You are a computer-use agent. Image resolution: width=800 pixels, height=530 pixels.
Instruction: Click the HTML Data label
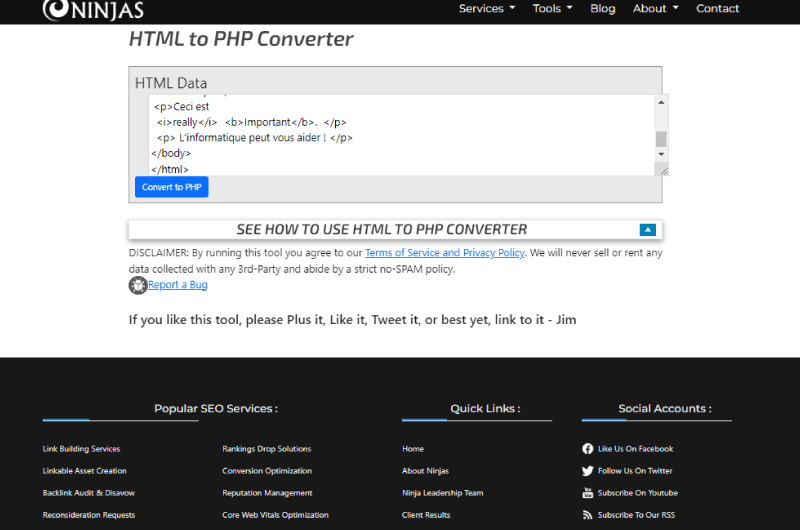(171, 83)
